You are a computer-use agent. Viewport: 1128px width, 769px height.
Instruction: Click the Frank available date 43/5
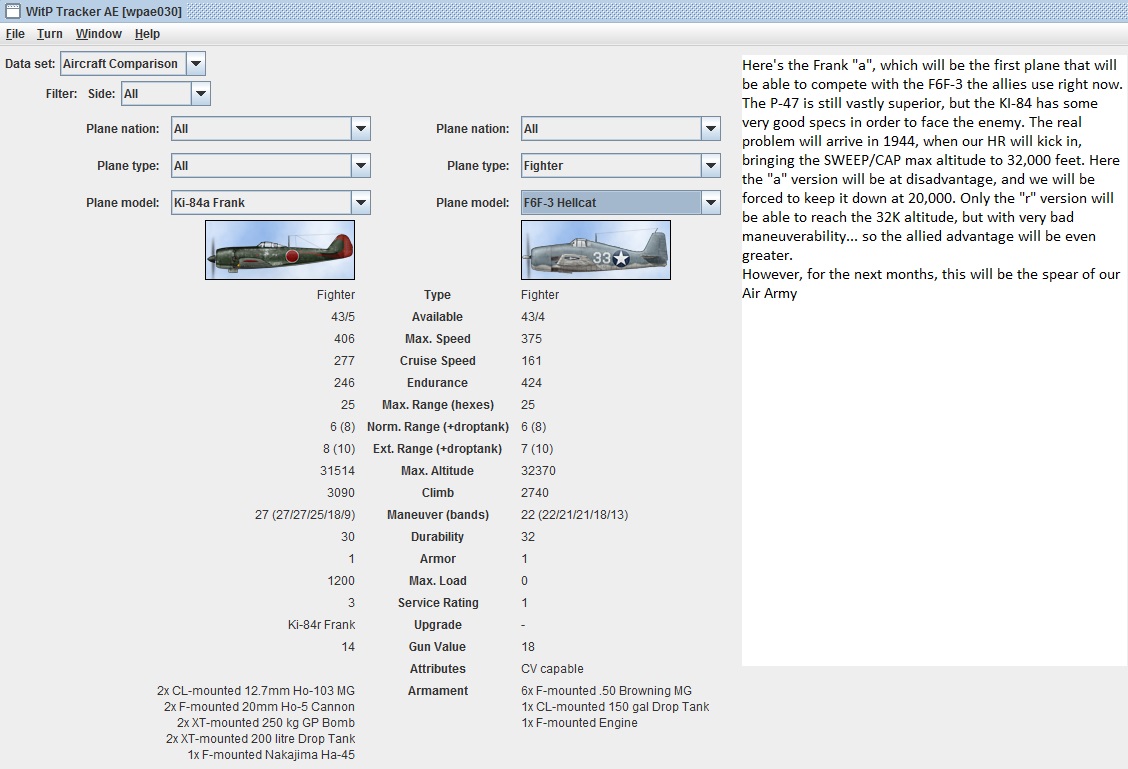[343, 317]
